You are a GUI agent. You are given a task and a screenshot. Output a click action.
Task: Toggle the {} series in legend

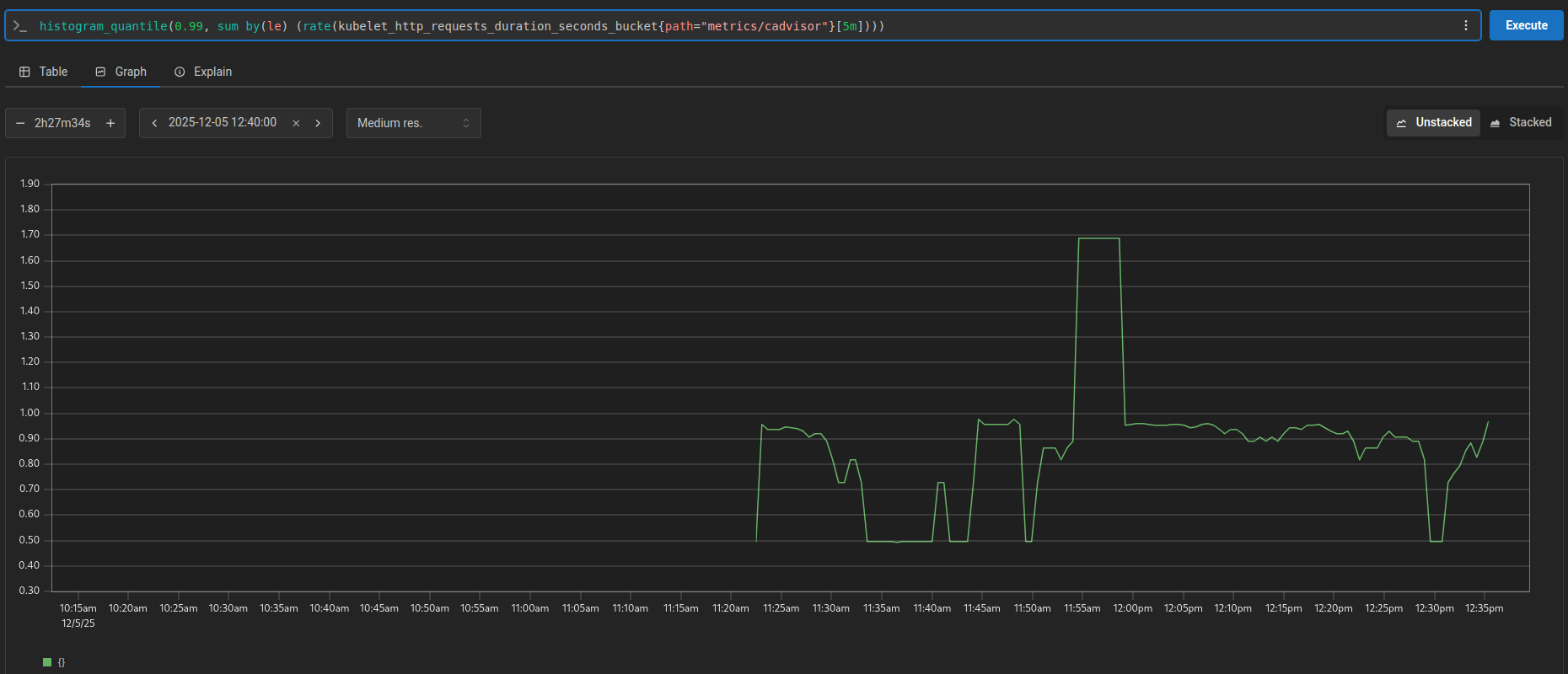pyautogui.click(x=62, y=662)
